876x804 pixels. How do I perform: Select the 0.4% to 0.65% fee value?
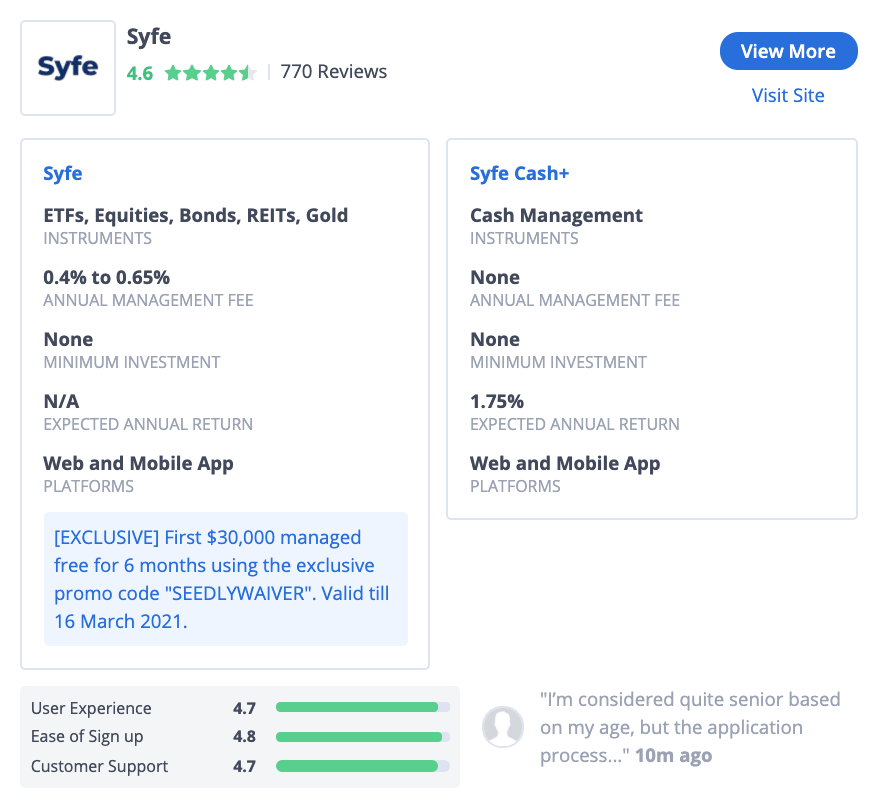pyautogui.click(x=107, y=278)
